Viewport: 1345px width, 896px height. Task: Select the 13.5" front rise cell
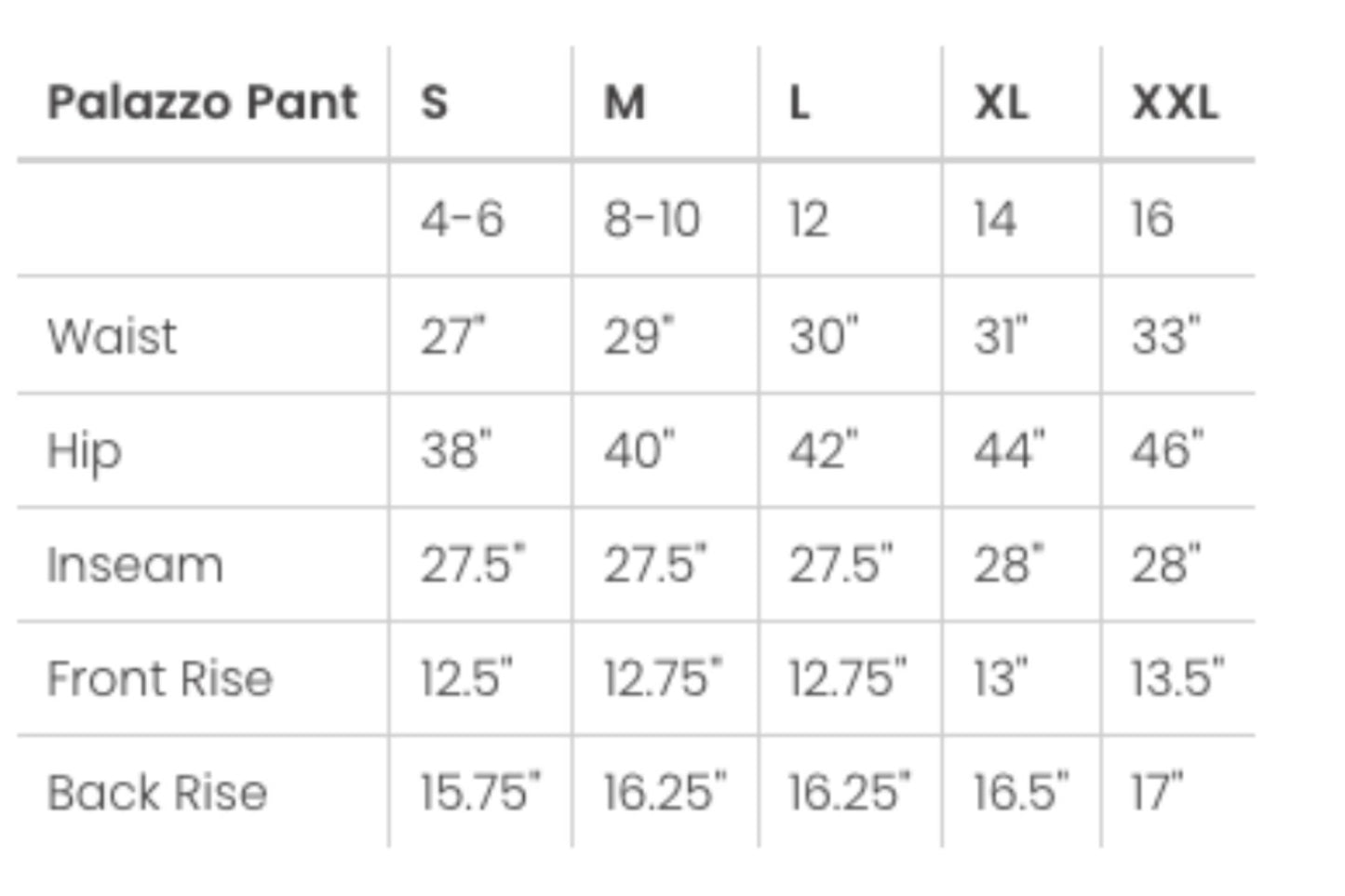[1177, 678]
